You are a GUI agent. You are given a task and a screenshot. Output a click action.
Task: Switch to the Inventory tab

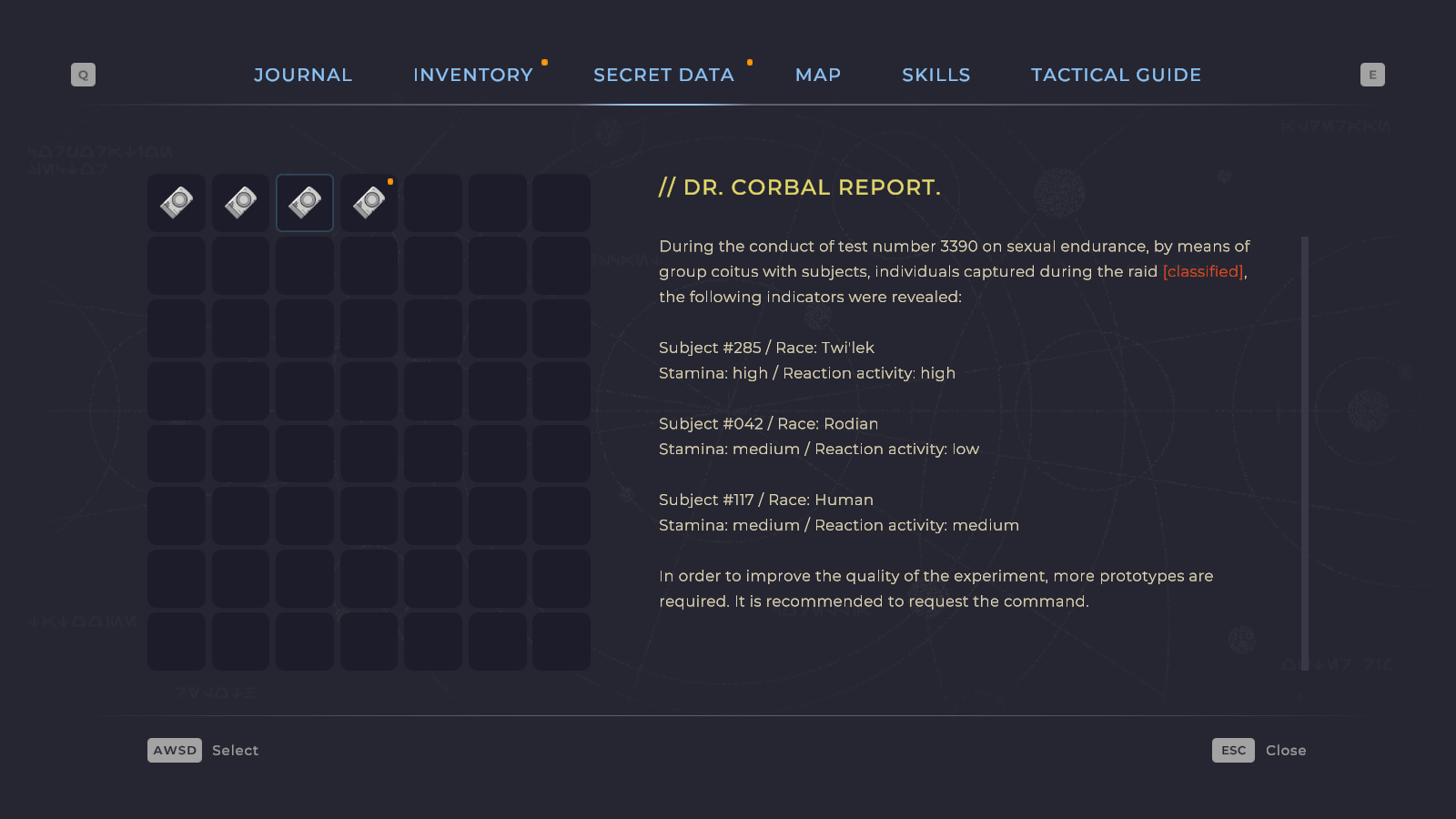[473, 75]
